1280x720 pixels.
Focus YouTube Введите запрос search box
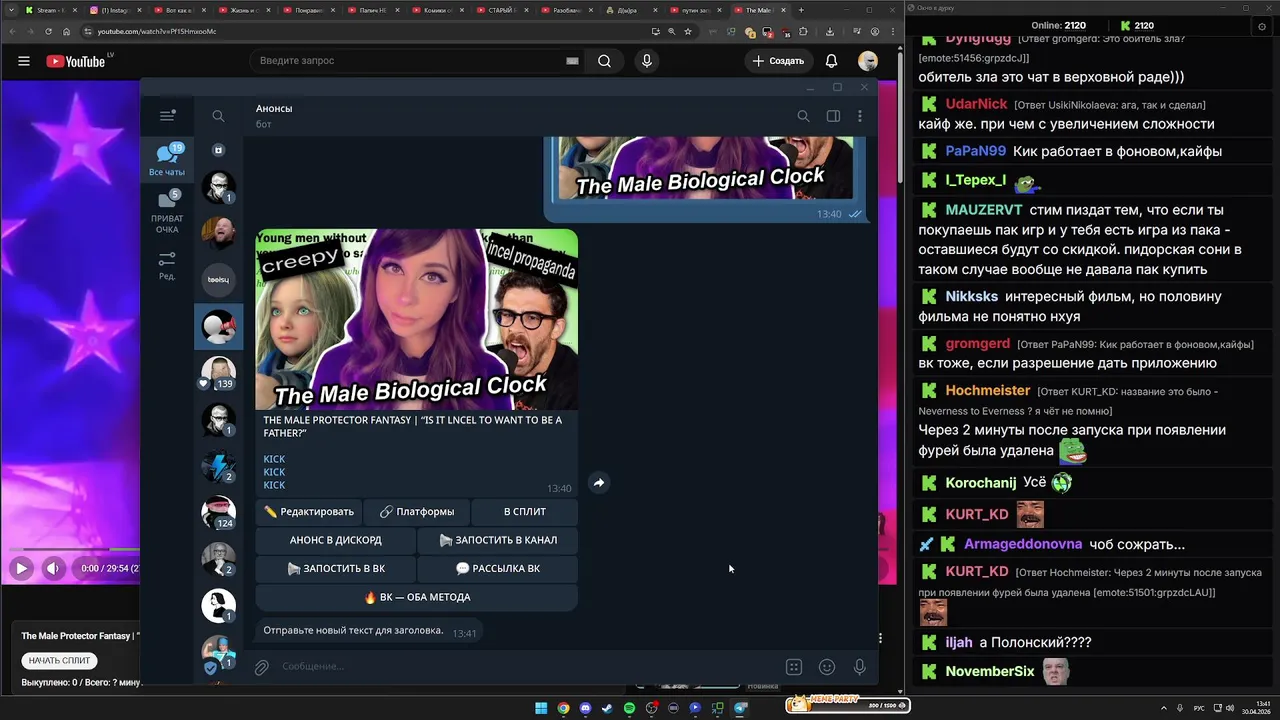[410, 61]
